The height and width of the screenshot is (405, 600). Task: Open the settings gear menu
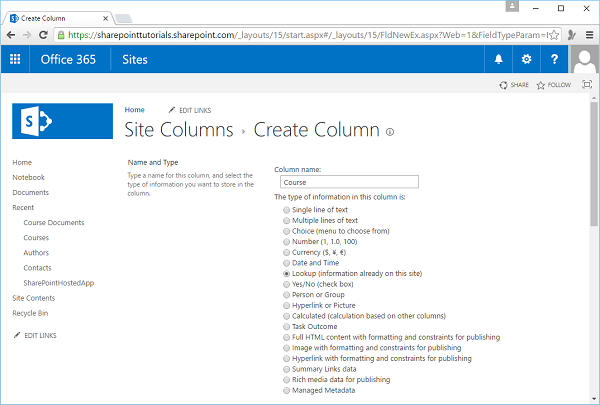(527, 59)
